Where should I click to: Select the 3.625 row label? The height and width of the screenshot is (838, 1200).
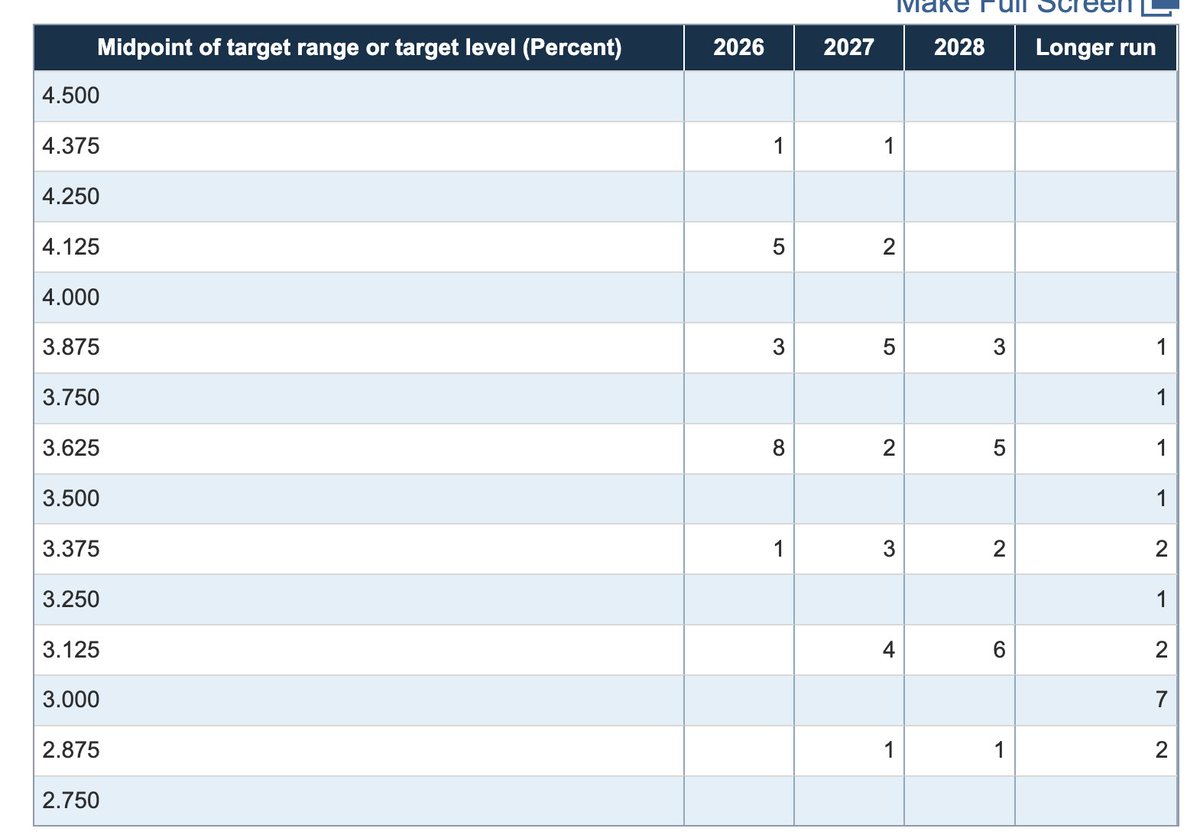(71, 449)
